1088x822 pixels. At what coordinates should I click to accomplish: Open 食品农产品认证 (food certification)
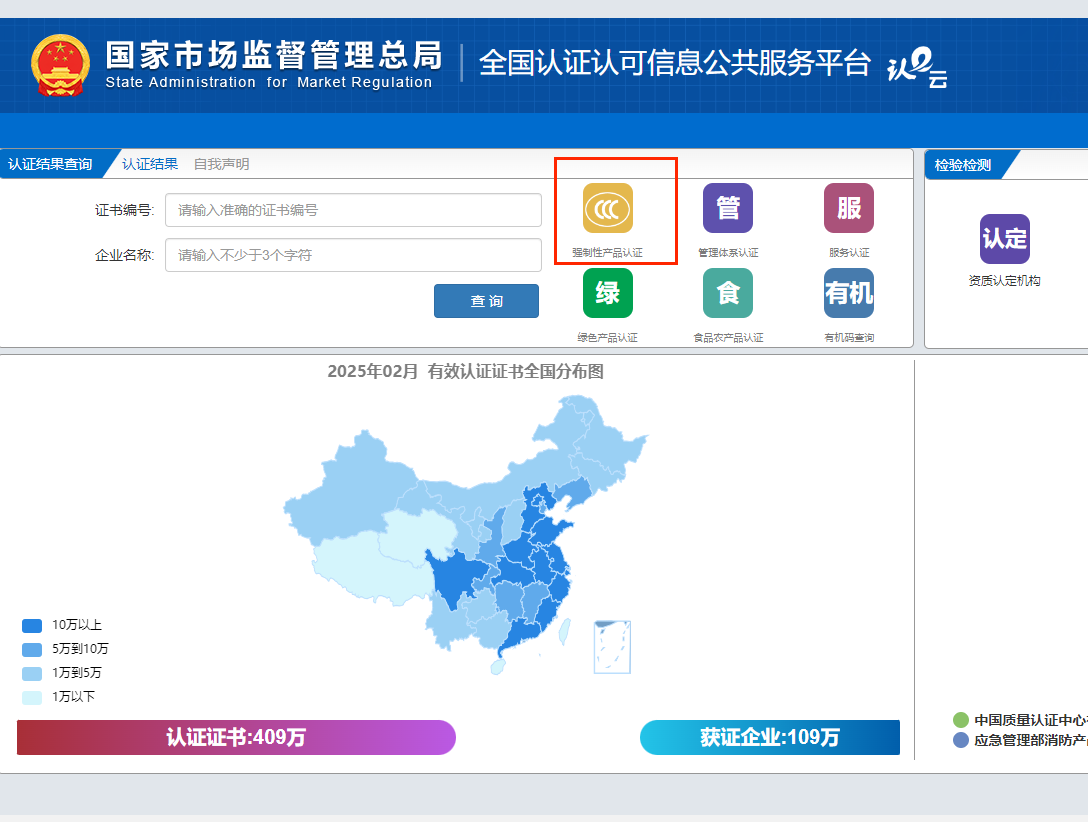(728, 293)
